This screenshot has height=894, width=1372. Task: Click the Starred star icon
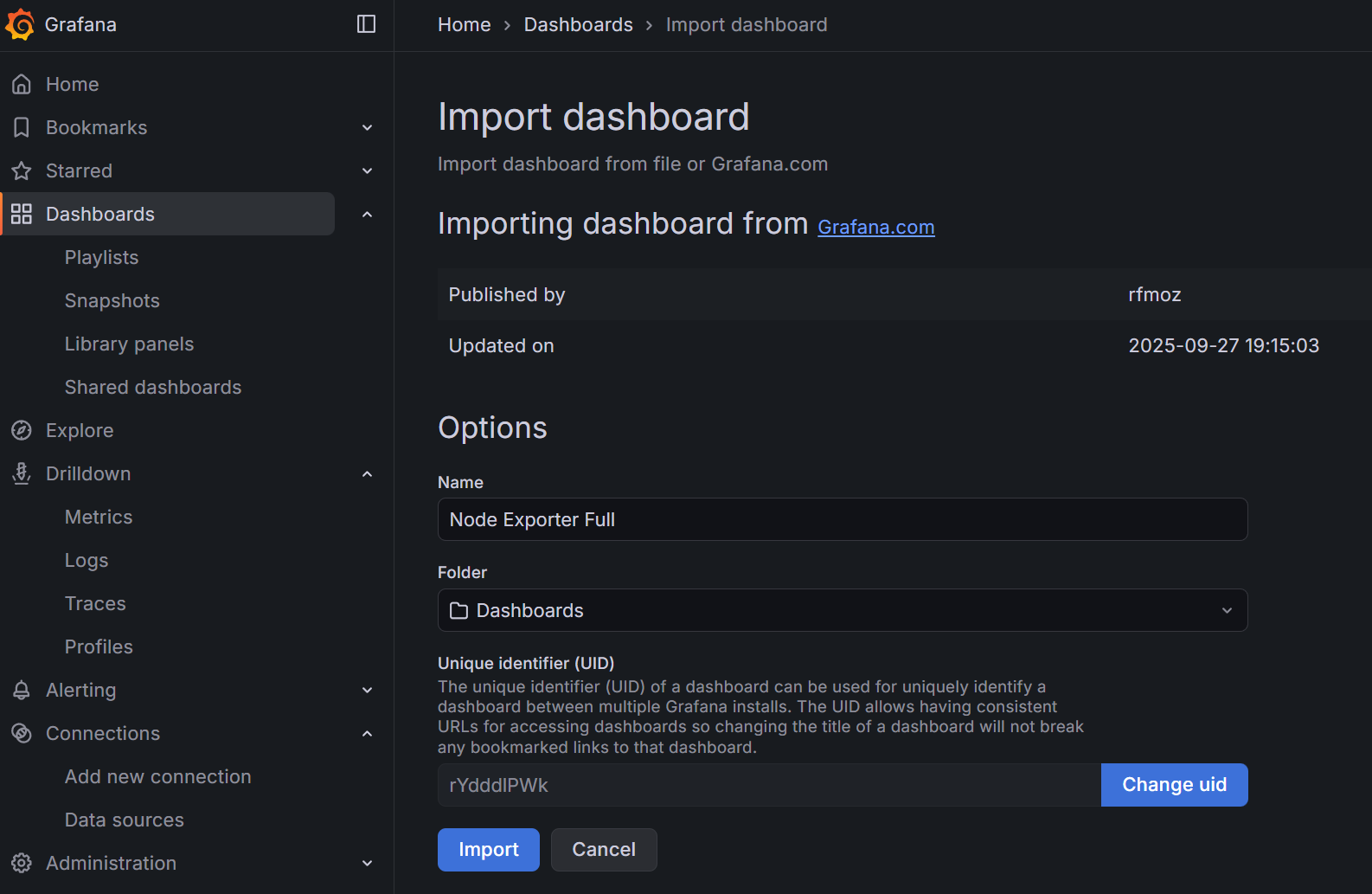[22, 170]
